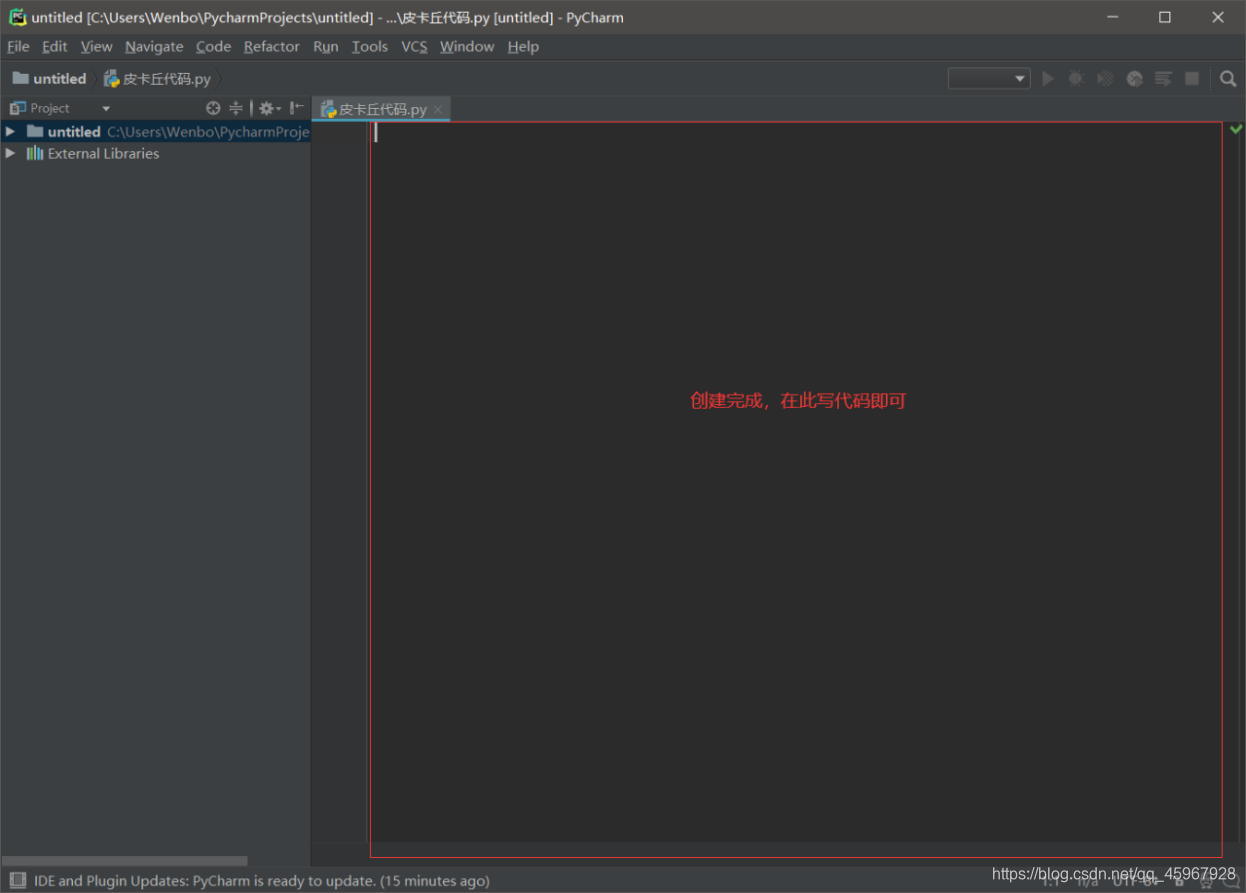Open the VCS menu
Screen dimensions: 1246x893
414,46
